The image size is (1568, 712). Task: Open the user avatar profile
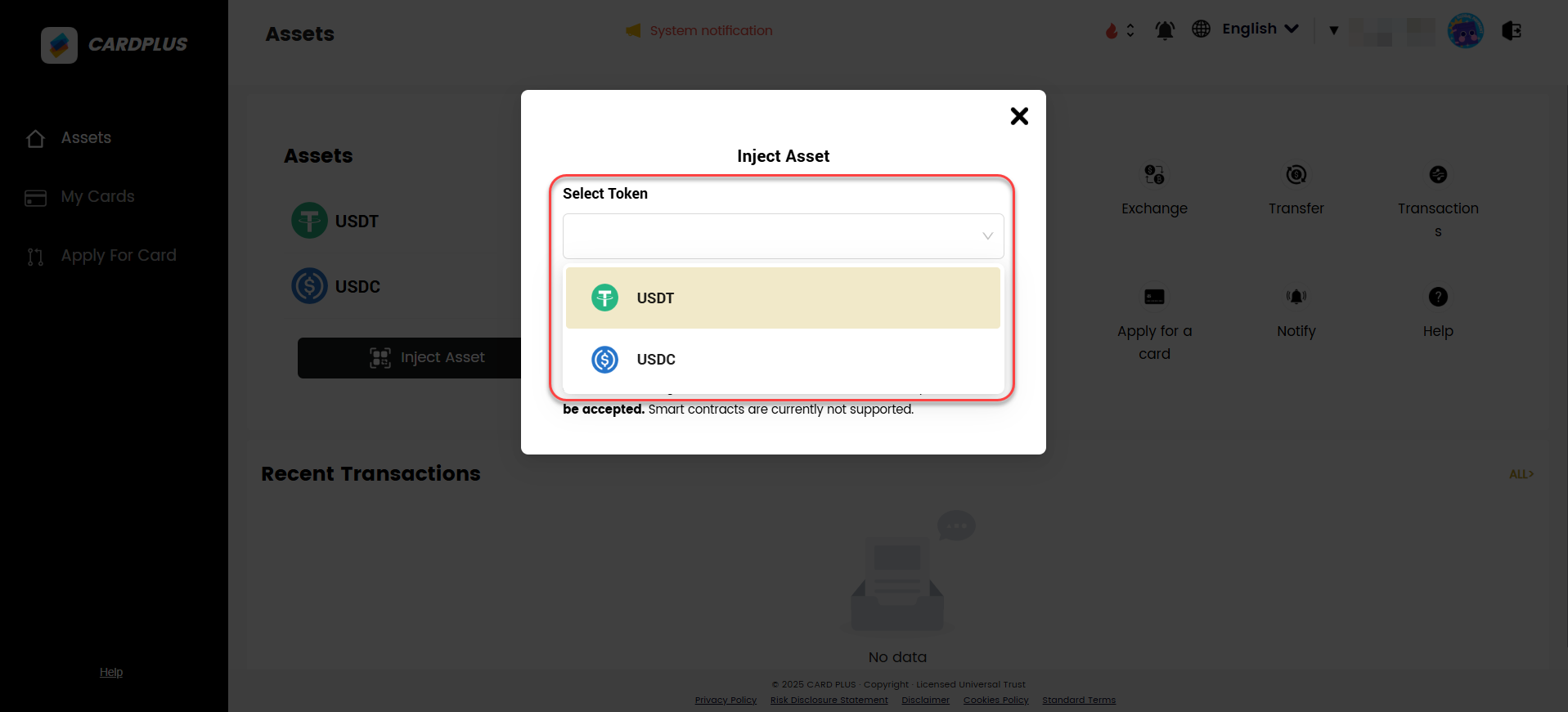(x=1465, y=31)
